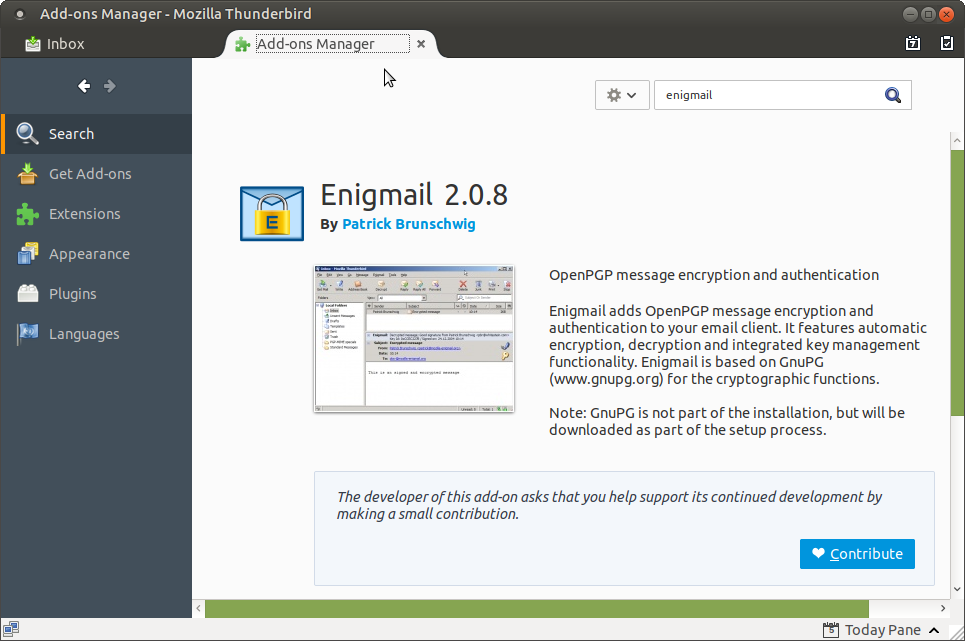Image resolution: width=965 pixels, height=641 pixels.
Task: Click the Inbox tab envelope icon
Action: [33, 44]
